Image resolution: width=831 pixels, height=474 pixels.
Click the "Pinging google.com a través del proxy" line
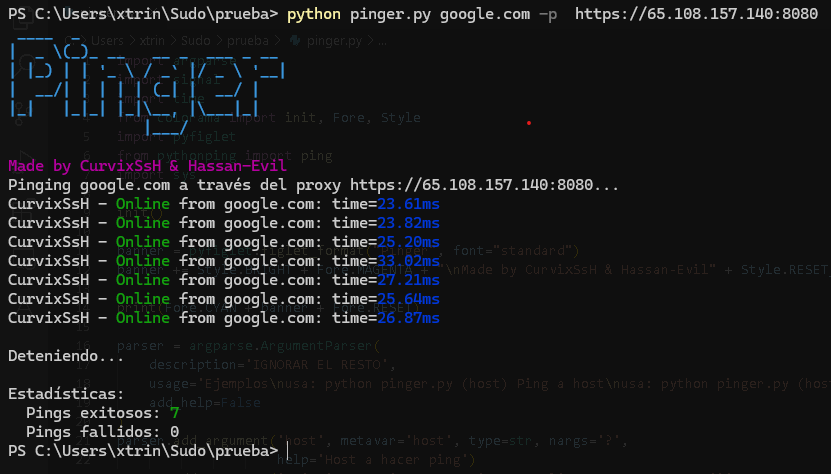click(x=313, y=185)
